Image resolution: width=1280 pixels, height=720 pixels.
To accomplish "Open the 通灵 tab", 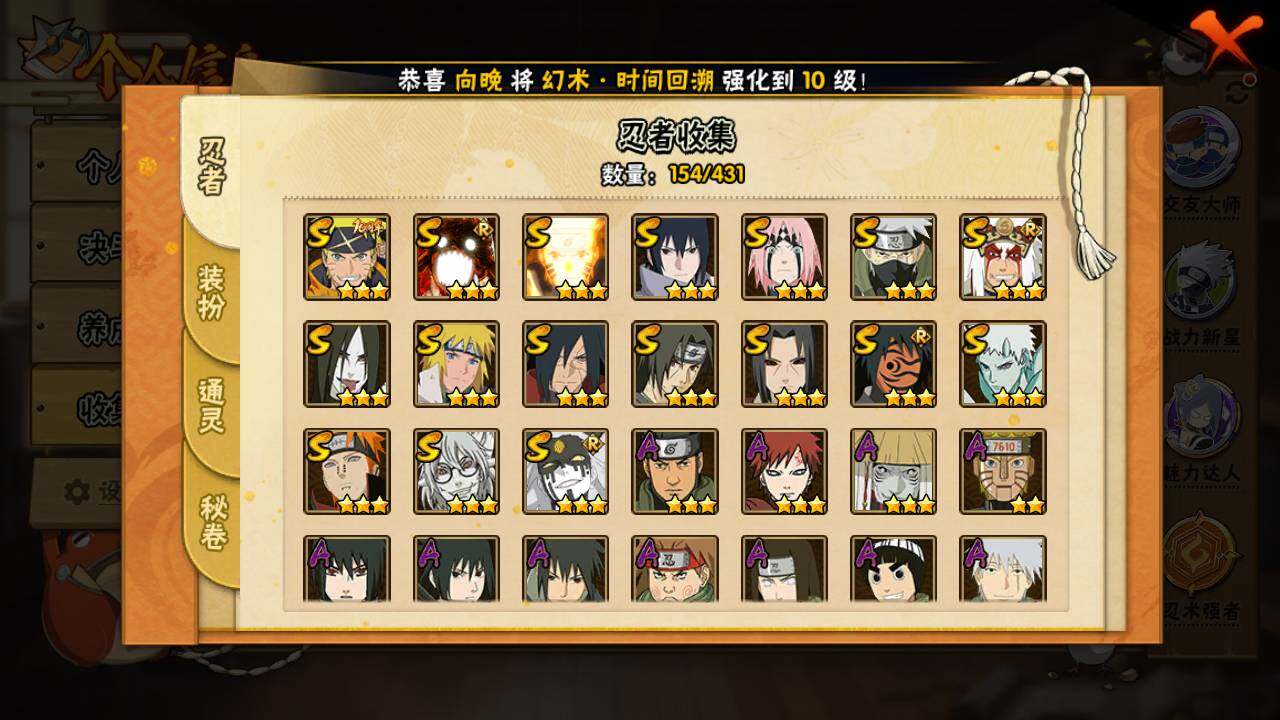I will coord(211,405).
